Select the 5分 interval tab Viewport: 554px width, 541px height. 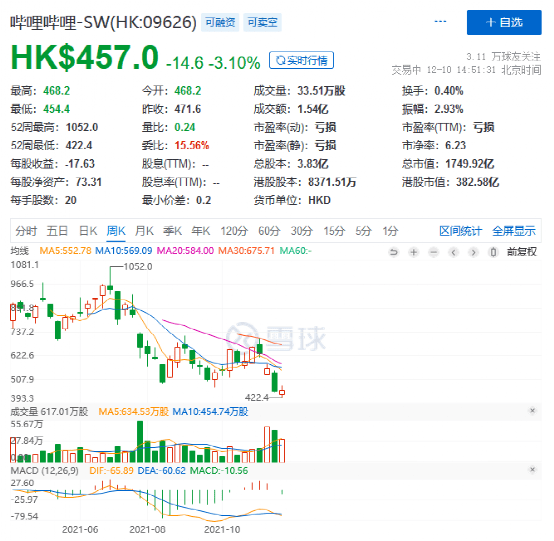coord(364,231)
